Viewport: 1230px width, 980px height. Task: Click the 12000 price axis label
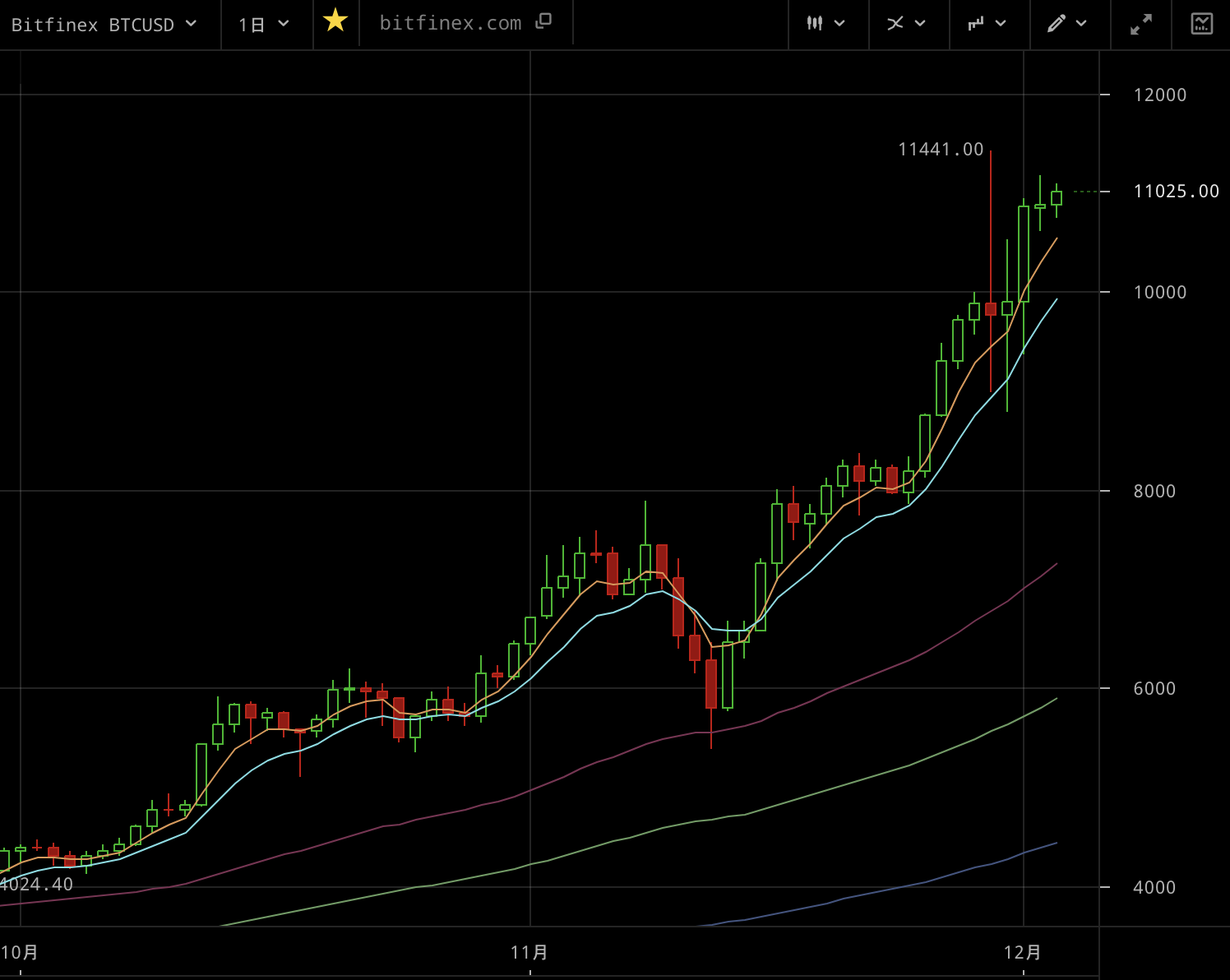coord(1160,95)
